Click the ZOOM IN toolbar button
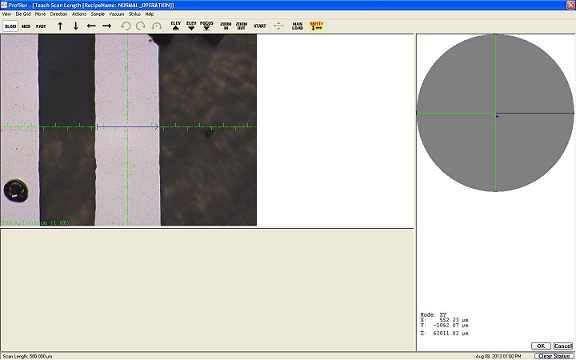 (225, 26)
